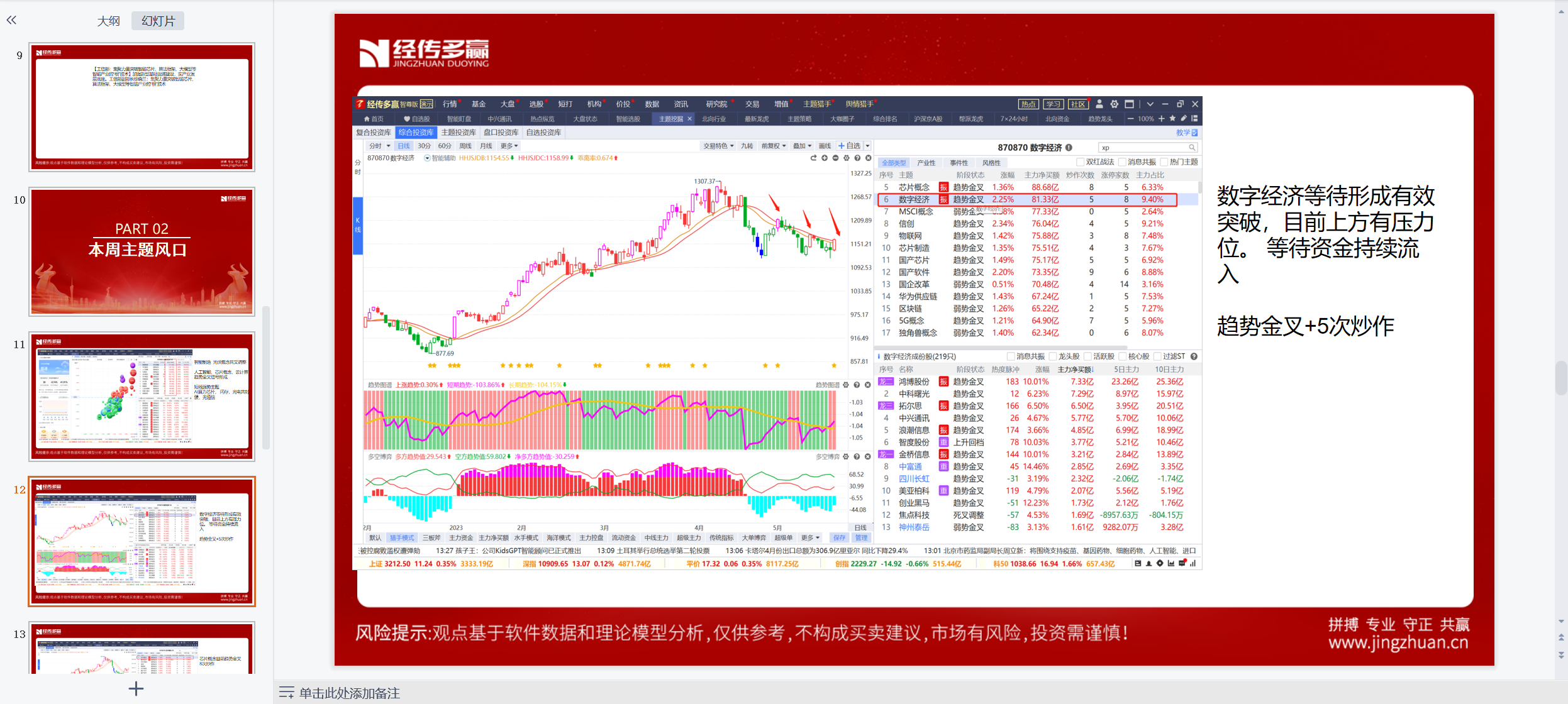Click the panel layout icon after pencil

(x=1194, y=118)
